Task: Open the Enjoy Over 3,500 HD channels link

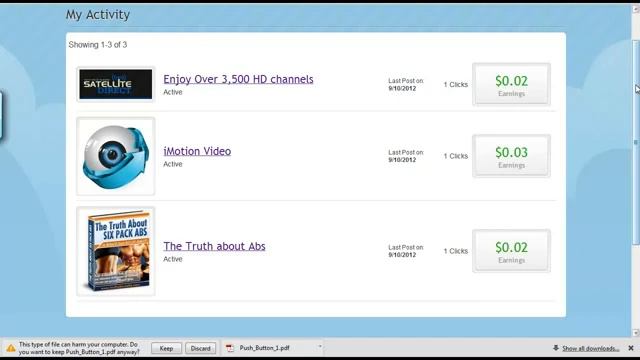Action: pyautogui.click(x=238, y=79)
